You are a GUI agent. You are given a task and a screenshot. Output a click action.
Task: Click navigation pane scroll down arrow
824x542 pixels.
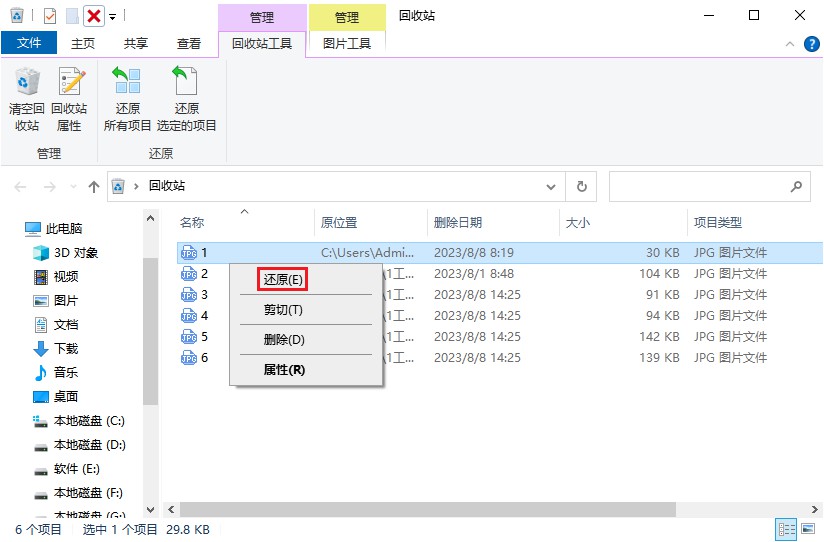pyautogui.click(x=150, y=509)
